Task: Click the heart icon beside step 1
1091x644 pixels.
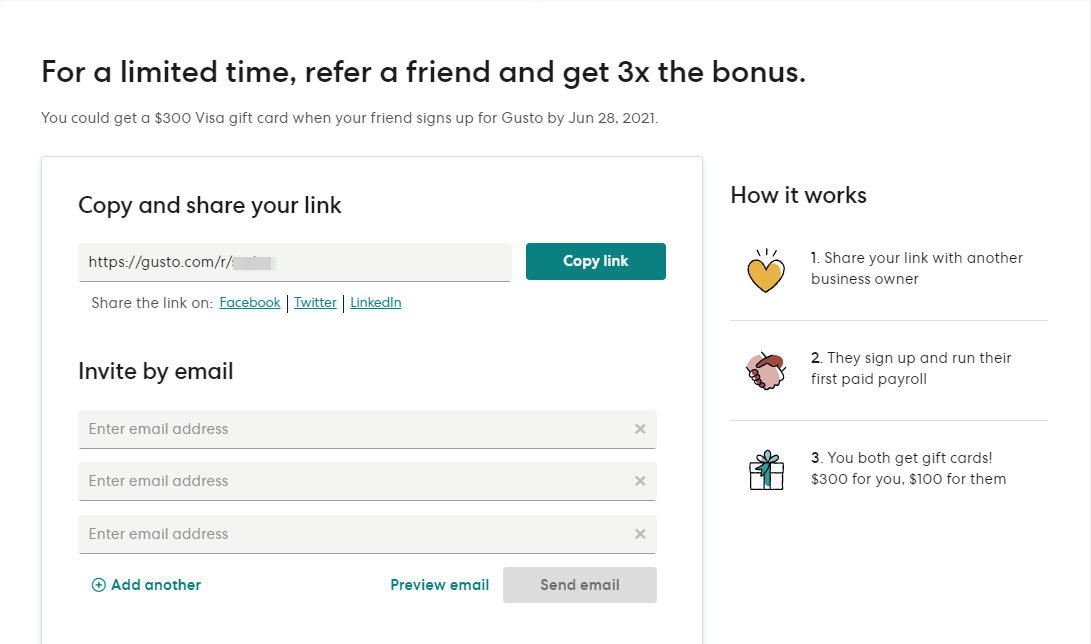Action: pos(766,269)
